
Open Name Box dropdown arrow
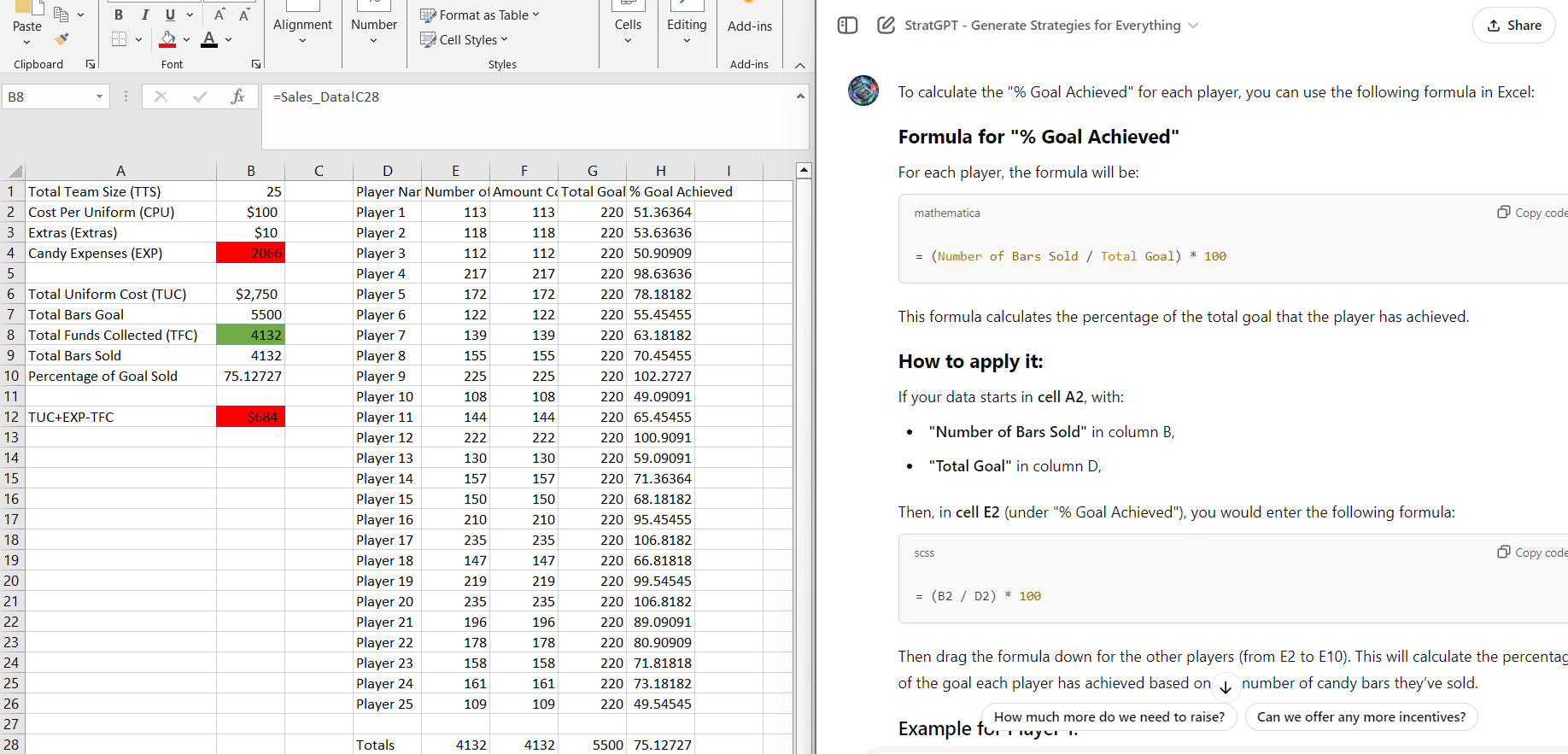(x=99, y=96)
